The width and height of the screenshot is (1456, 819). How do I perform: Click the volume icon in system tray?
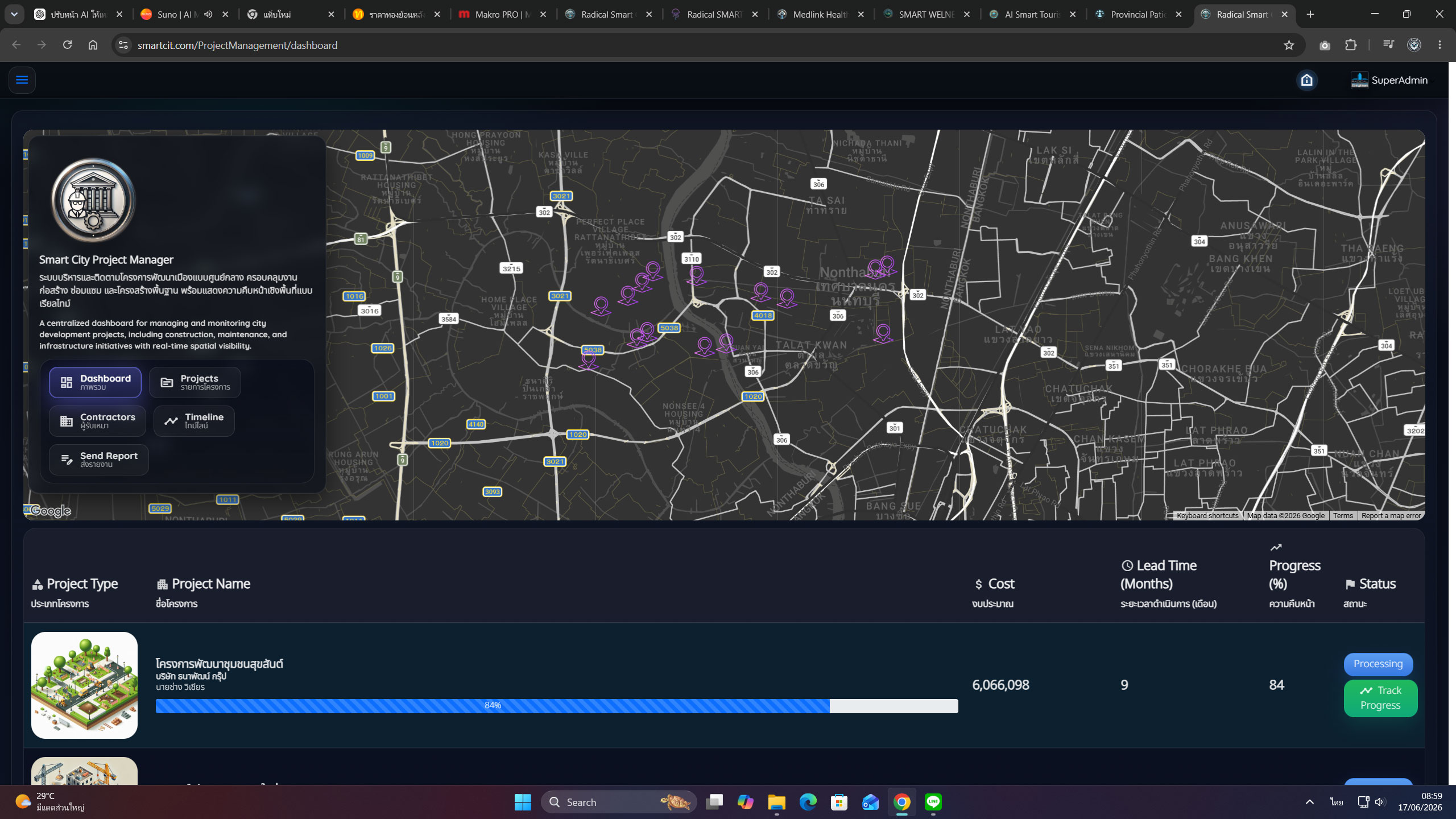pyautogui.click(x=1380, y=802)
